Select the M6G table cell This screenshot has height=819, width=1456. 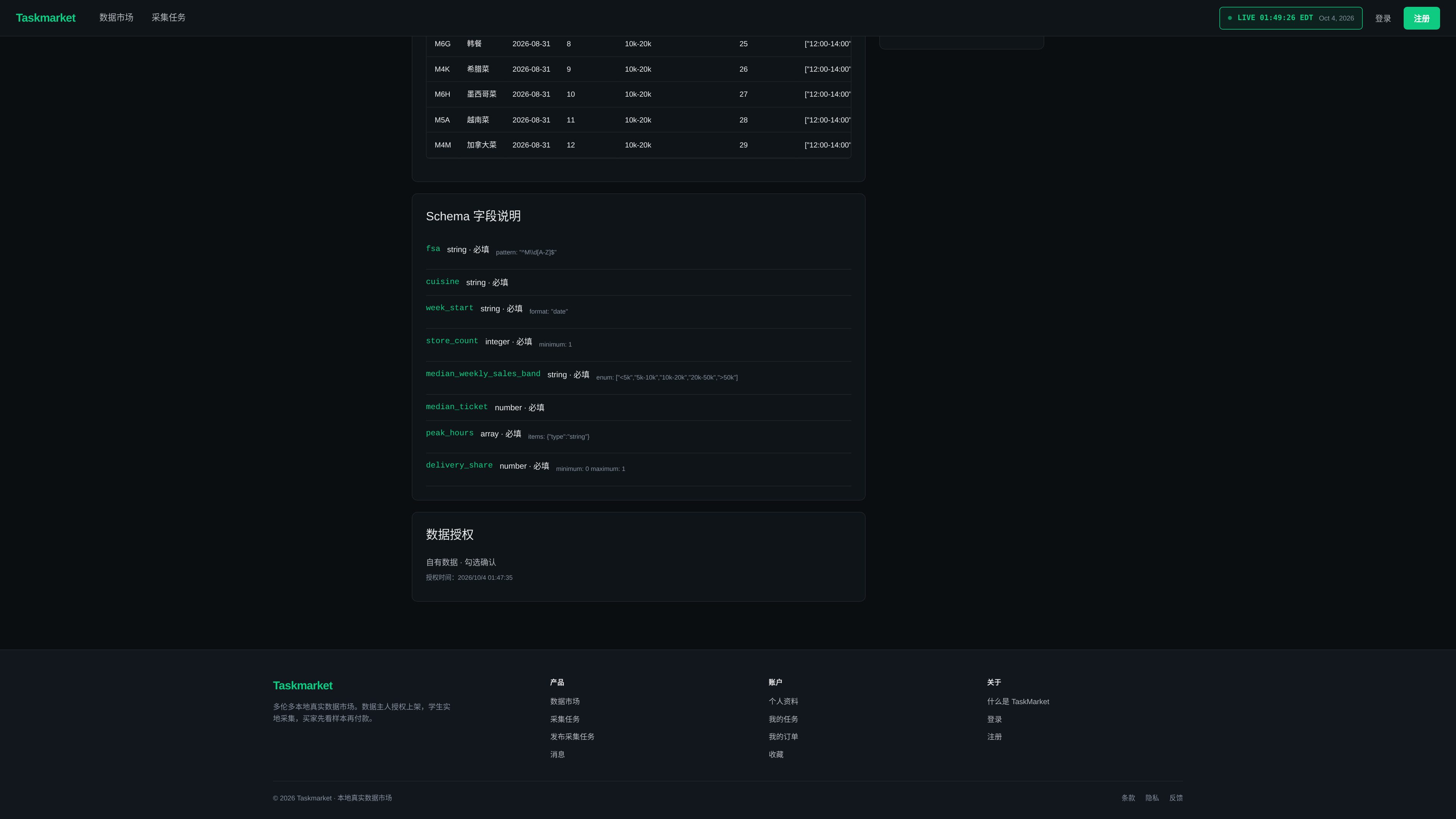442,44
